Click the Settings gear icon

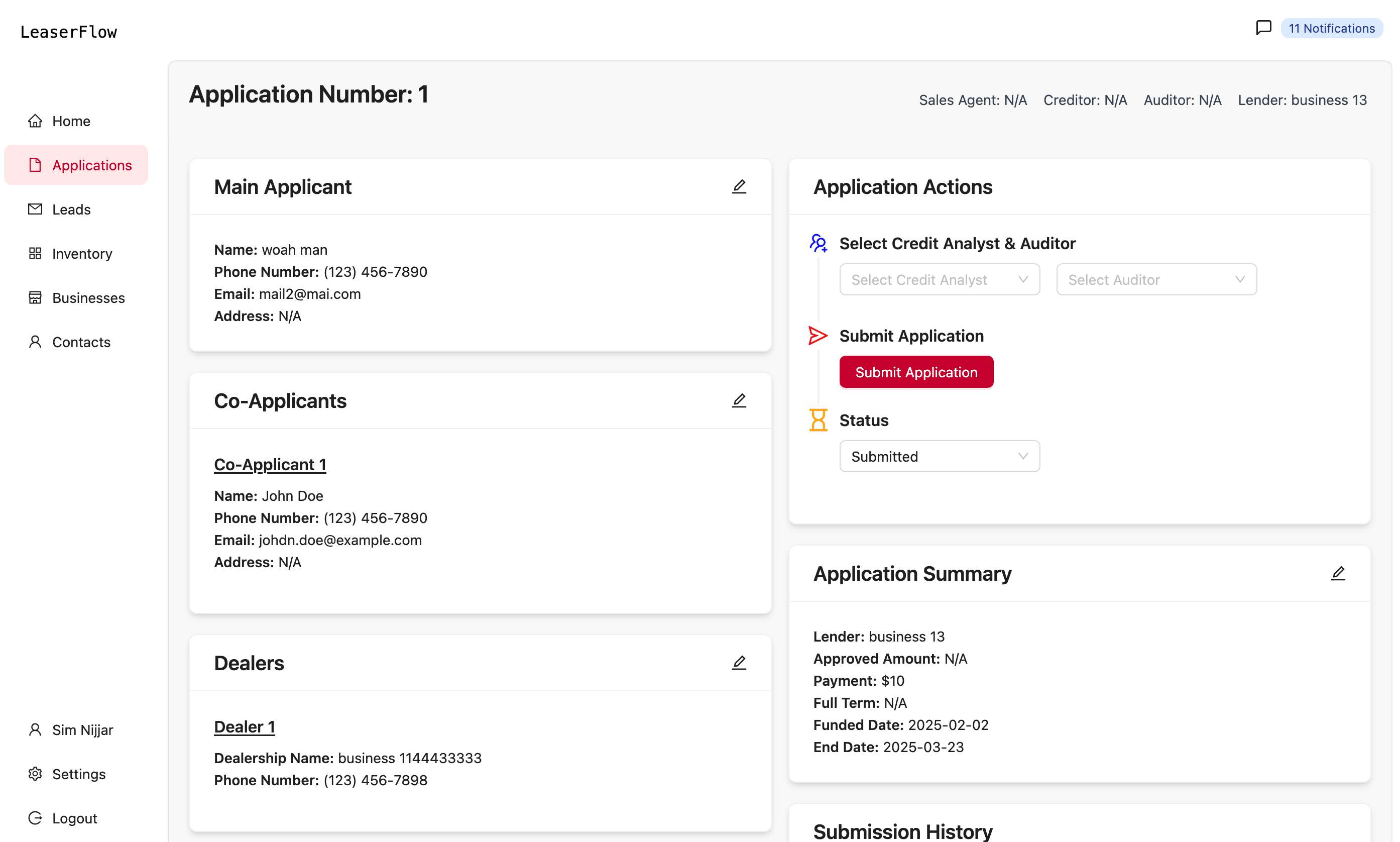click(x=35, y=774)
